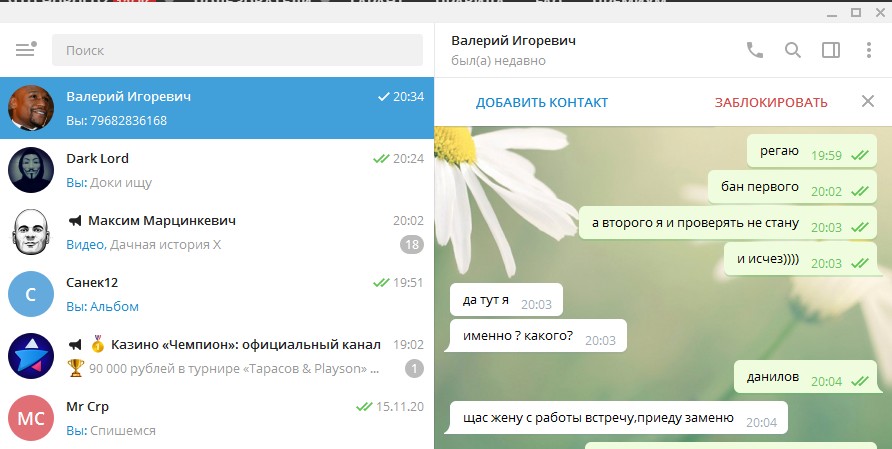Click ЗАБЛОКИРОВАТЬ button

tap(771, 102)
